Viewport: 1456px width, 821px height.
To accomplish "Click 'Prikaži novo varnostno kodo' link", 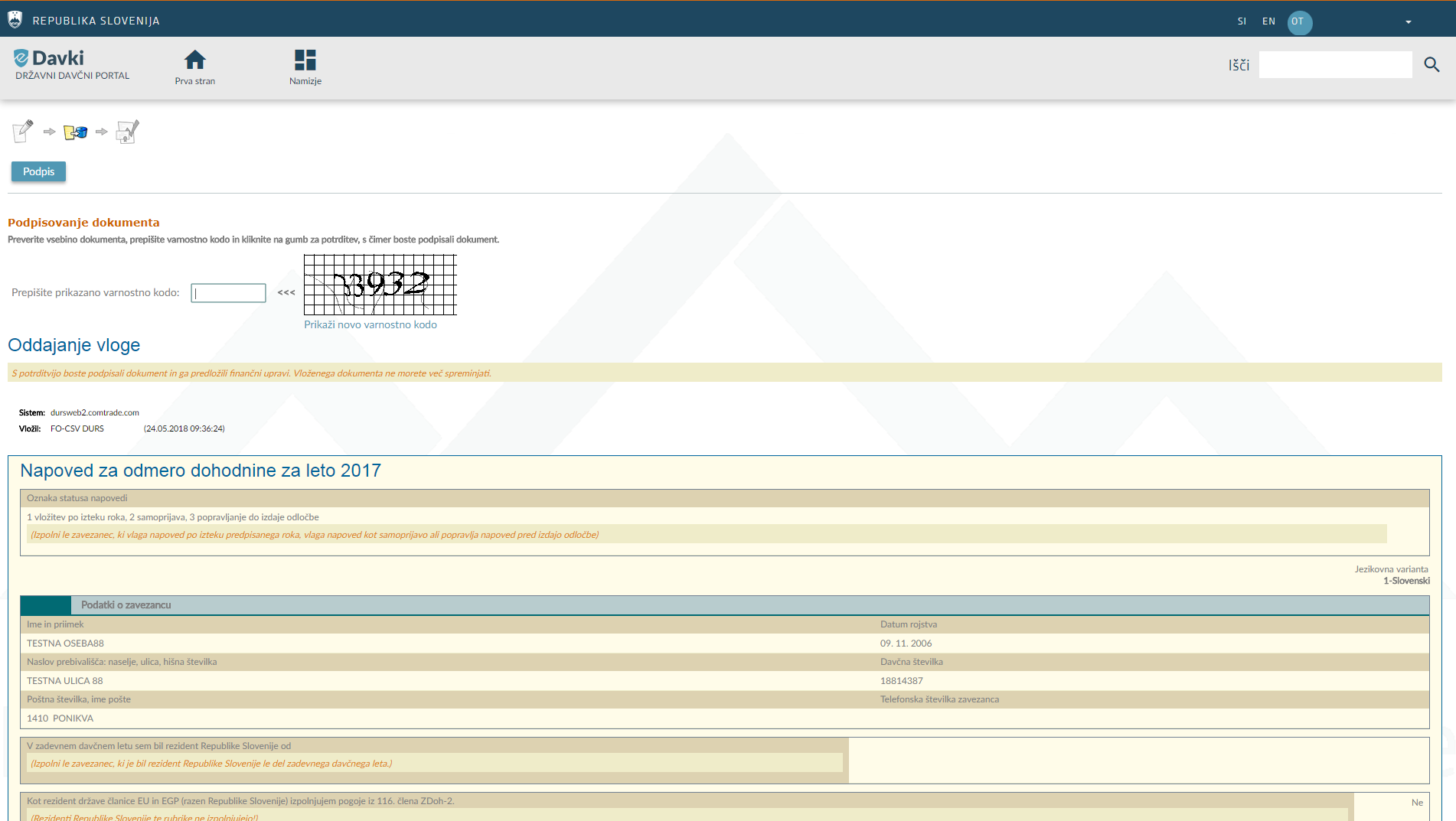I will click(x=371, y=324).
